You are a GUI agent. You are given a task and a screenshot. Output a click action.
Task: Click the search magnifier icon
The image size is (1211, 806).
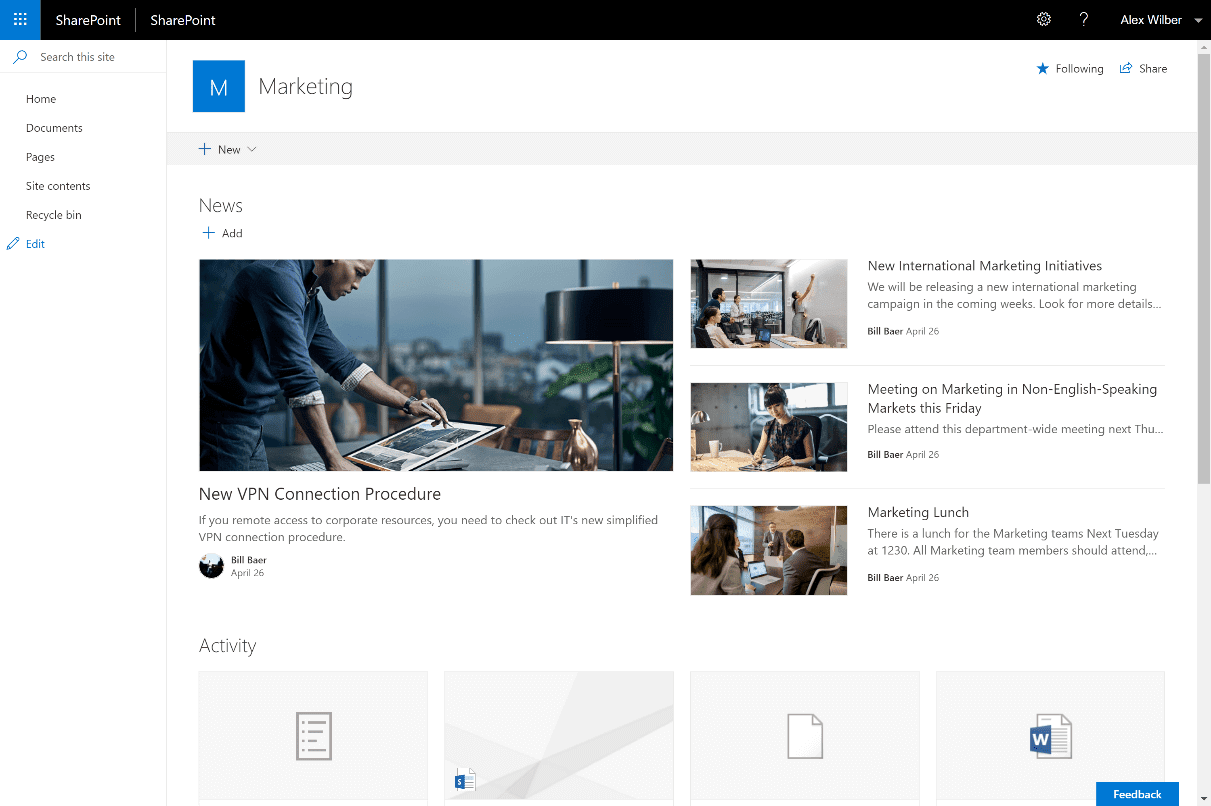[x=19, y=56]
